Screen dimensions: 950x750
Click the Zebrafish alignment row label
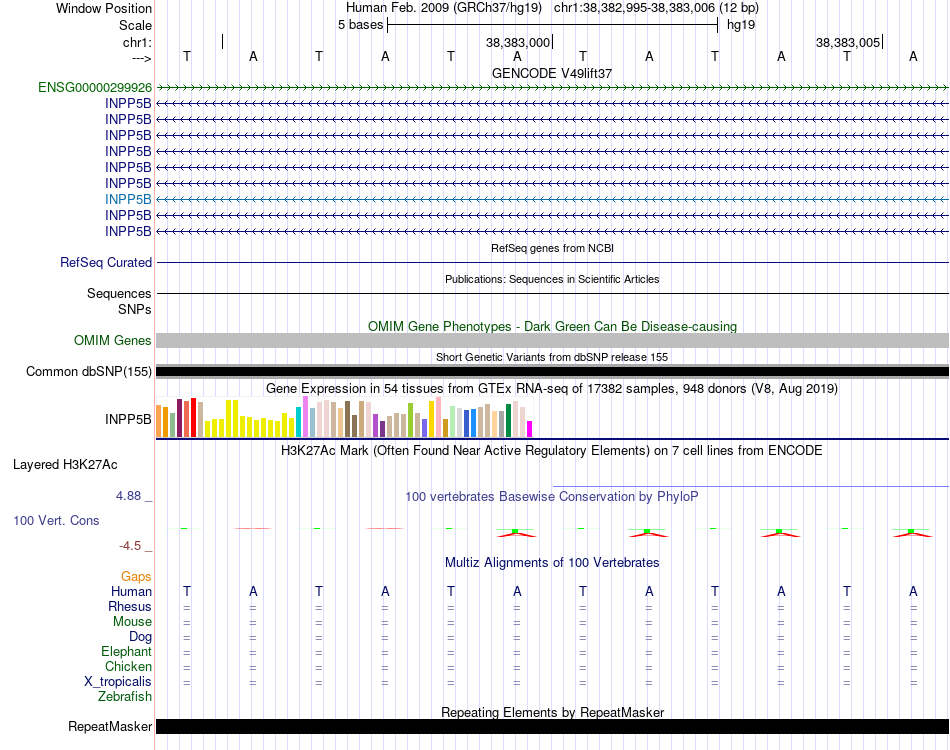(125, 697)
